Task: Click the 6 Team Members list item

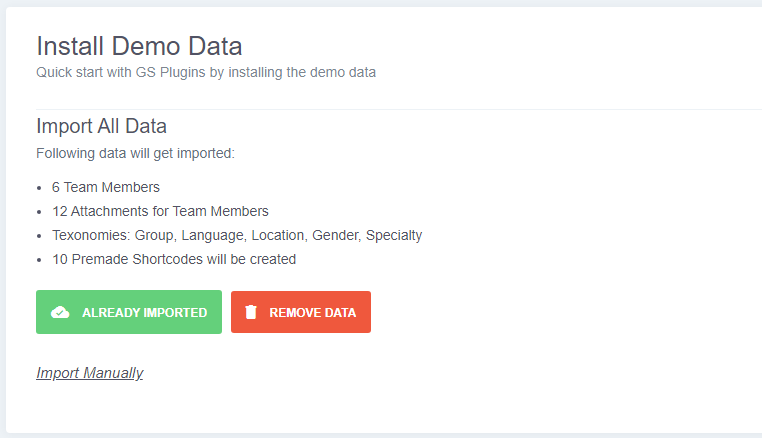Action: (x=106, y=187)
